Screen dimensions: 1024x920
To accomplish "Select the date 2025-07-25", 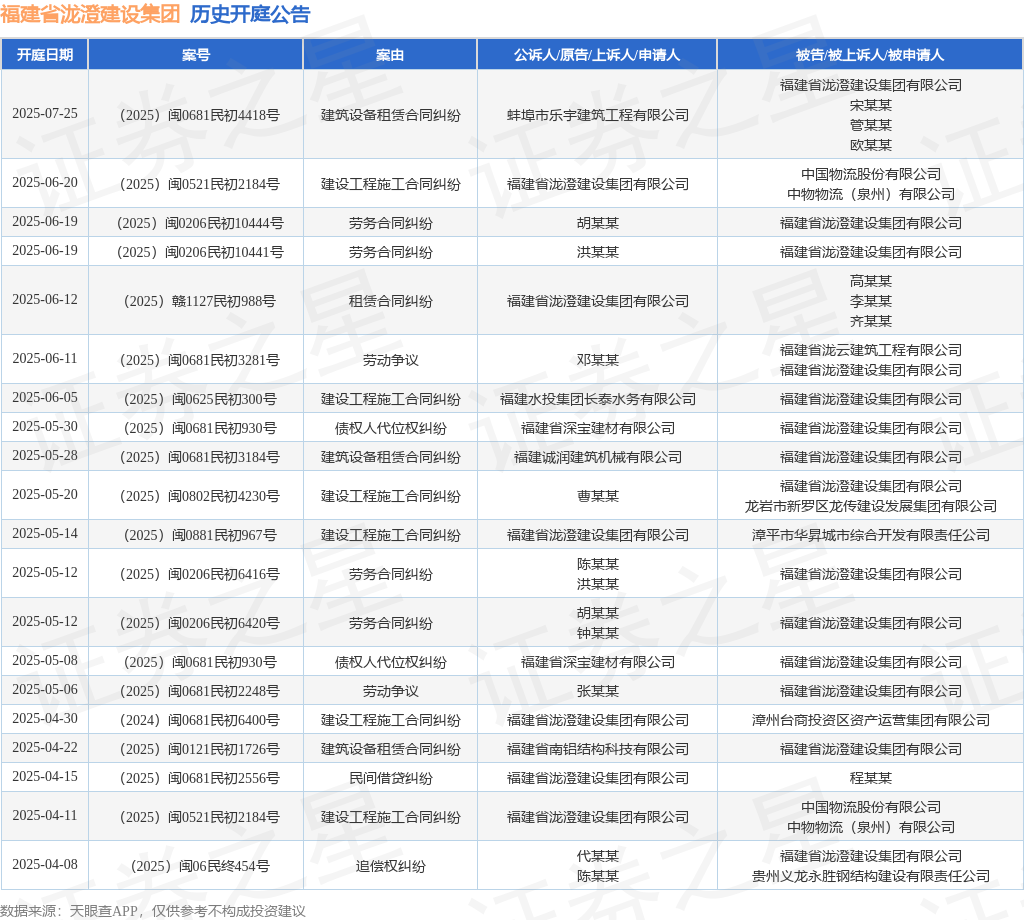I will [44, 114].
